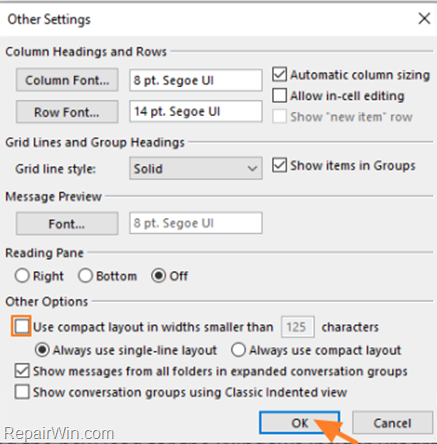Choose the Off reading pane option
Image resolution: width=437 pixels, height=444 pixels.
159,276
